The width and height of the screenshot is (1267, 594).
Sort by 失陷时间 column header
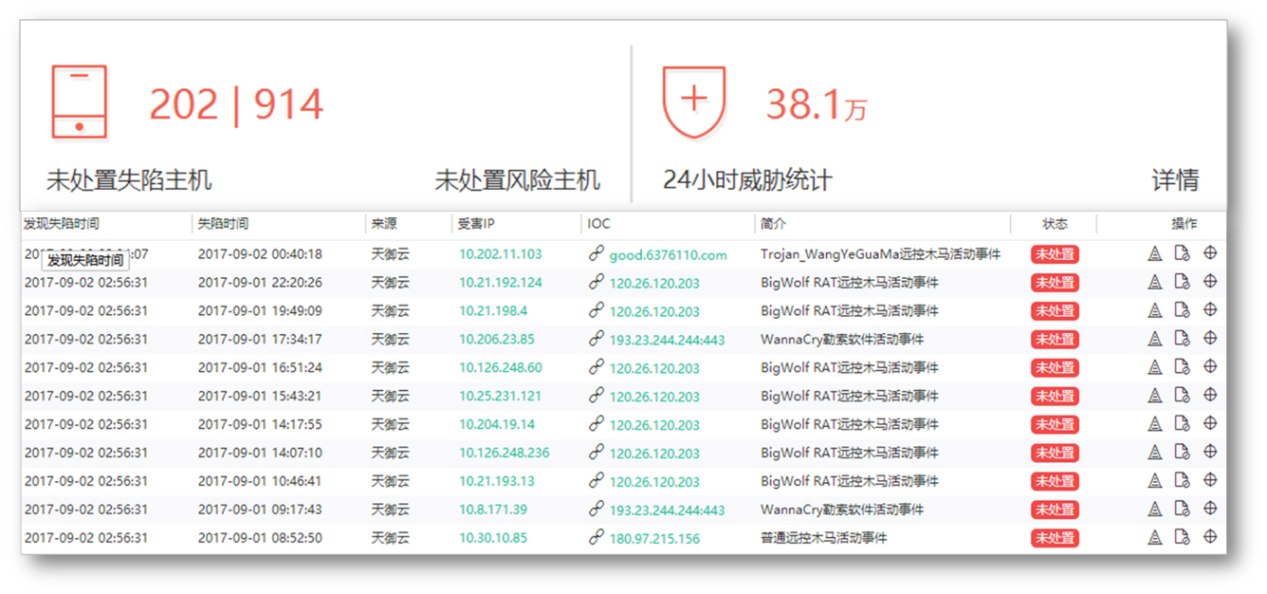pyautogui.click(x=223, y=224)
